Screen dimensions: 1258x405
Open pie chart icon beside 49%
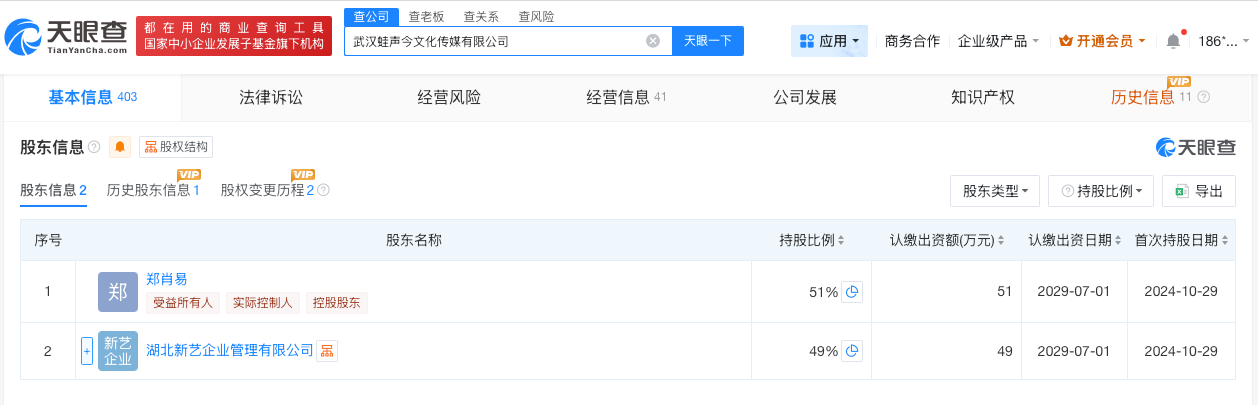point(852,351)
